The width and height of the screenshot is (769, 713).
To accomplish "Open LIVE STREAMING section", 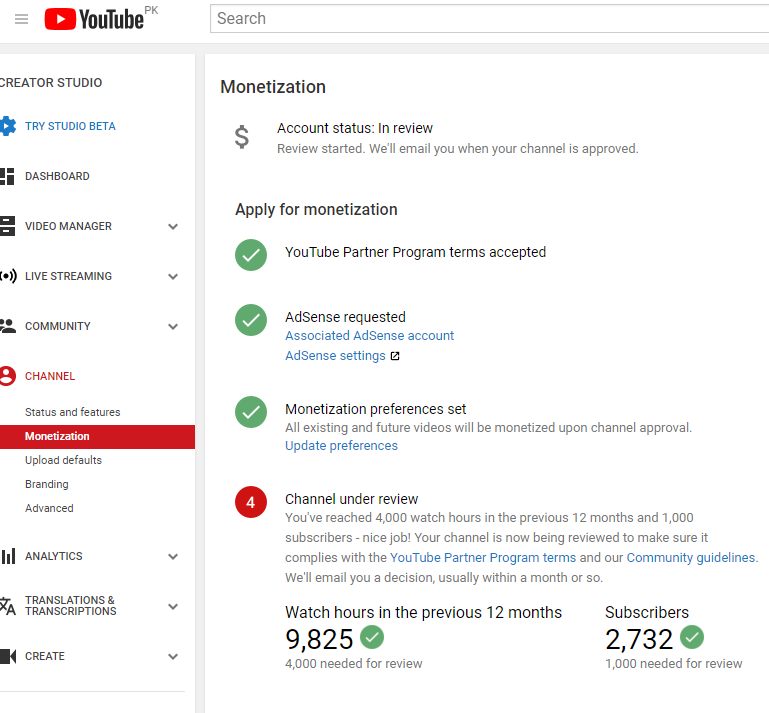I will (x=68, y=276).
